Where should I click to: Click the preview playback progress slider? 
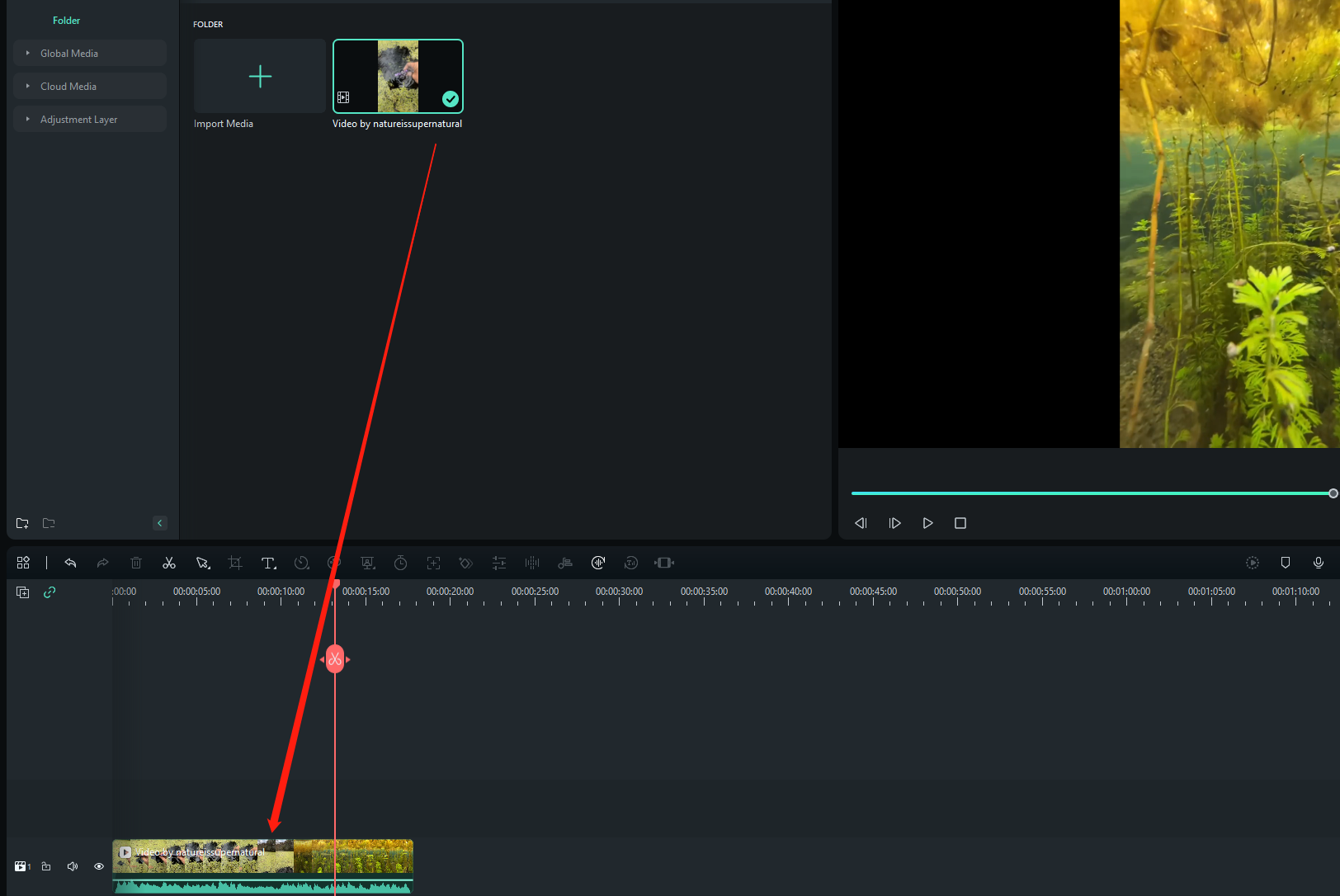[x=1091, y=493]
